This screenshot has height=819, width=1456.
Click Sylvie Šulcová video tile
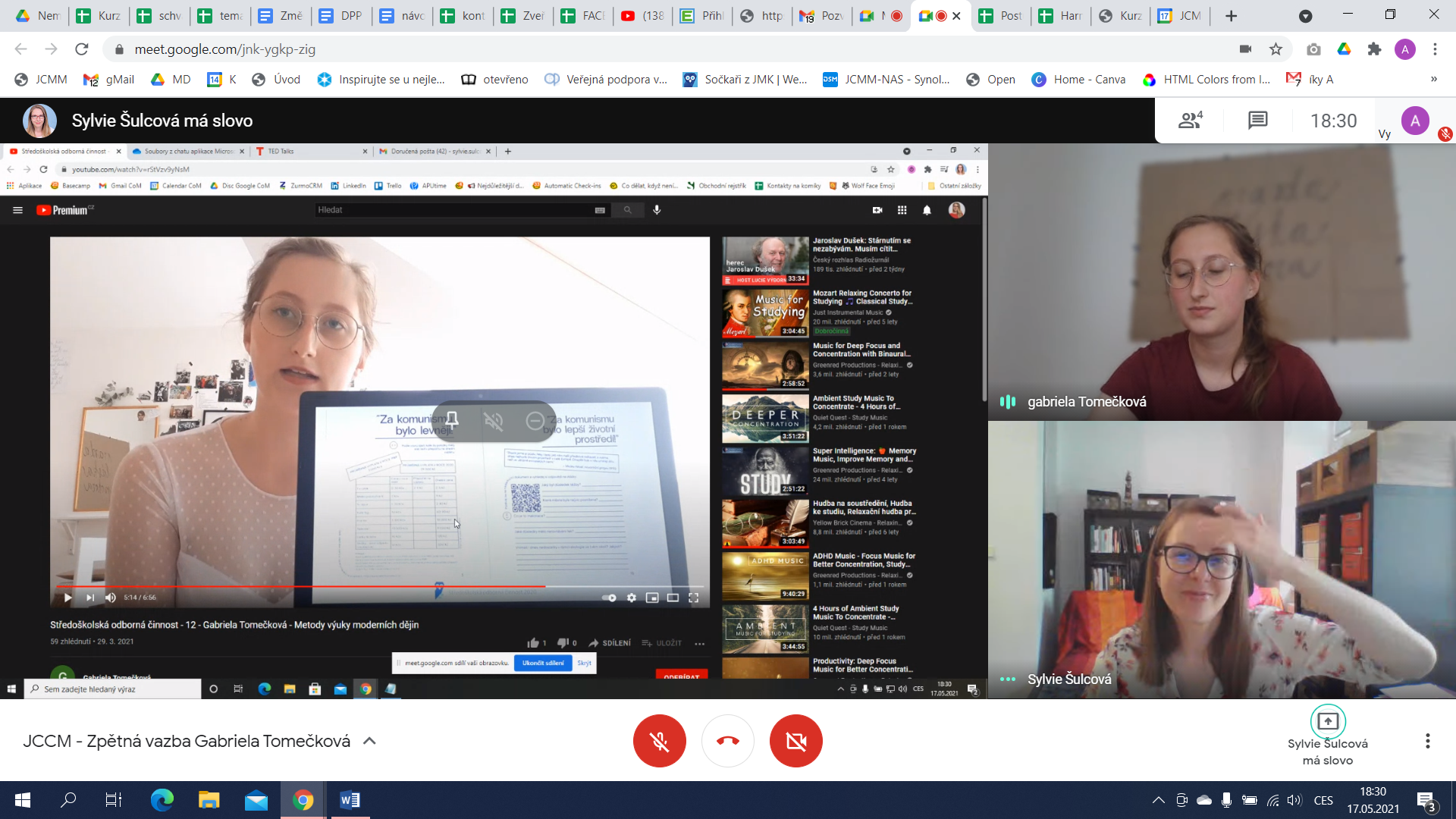1222,560
